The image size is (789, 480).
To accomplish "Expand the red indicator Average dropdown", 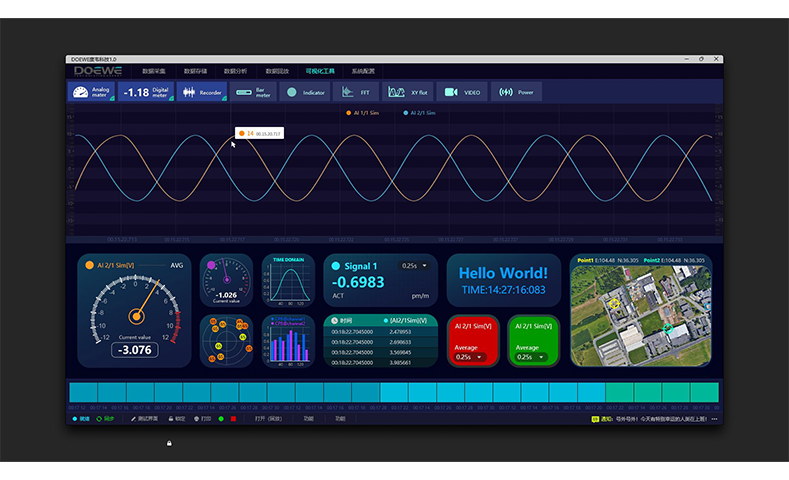I will [466, 357].
